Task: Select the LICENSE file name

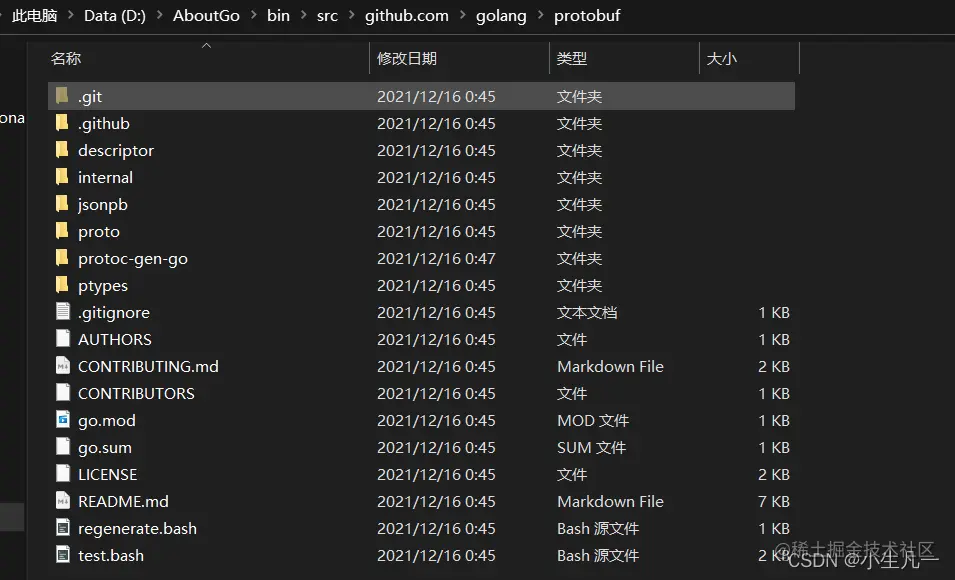Action: coord(107,475)
